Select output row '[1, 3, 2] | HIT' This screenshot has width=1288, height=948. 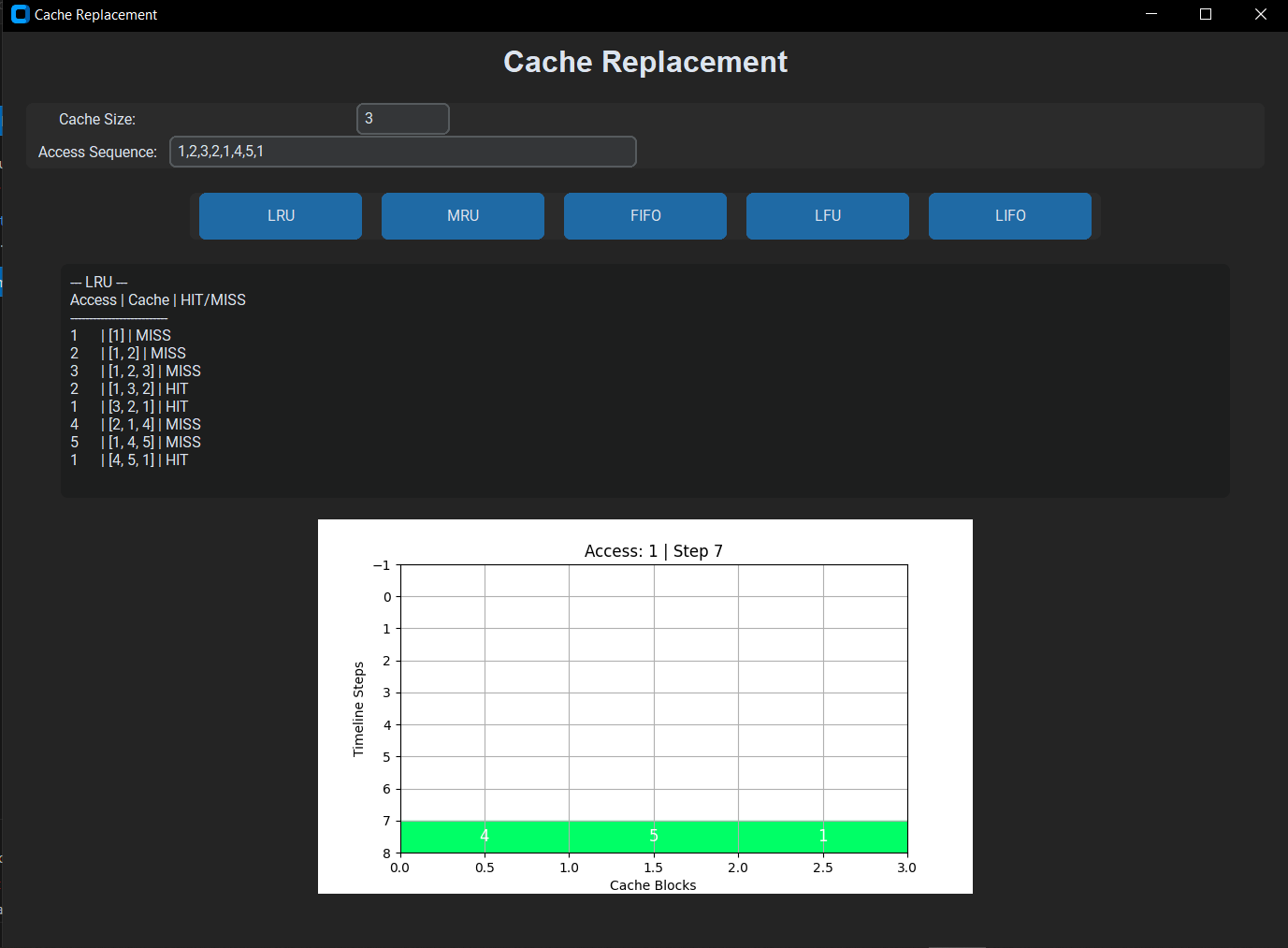129,388
